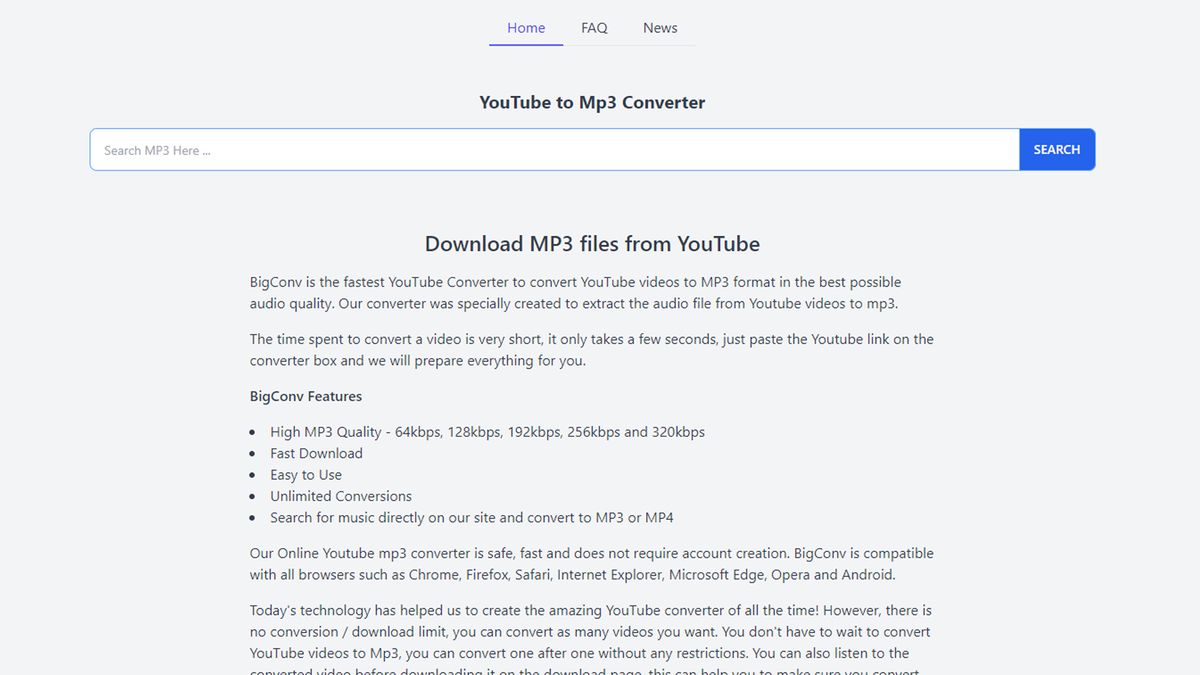Click the Download MP3 files from YouTube heading

(592, 243)
